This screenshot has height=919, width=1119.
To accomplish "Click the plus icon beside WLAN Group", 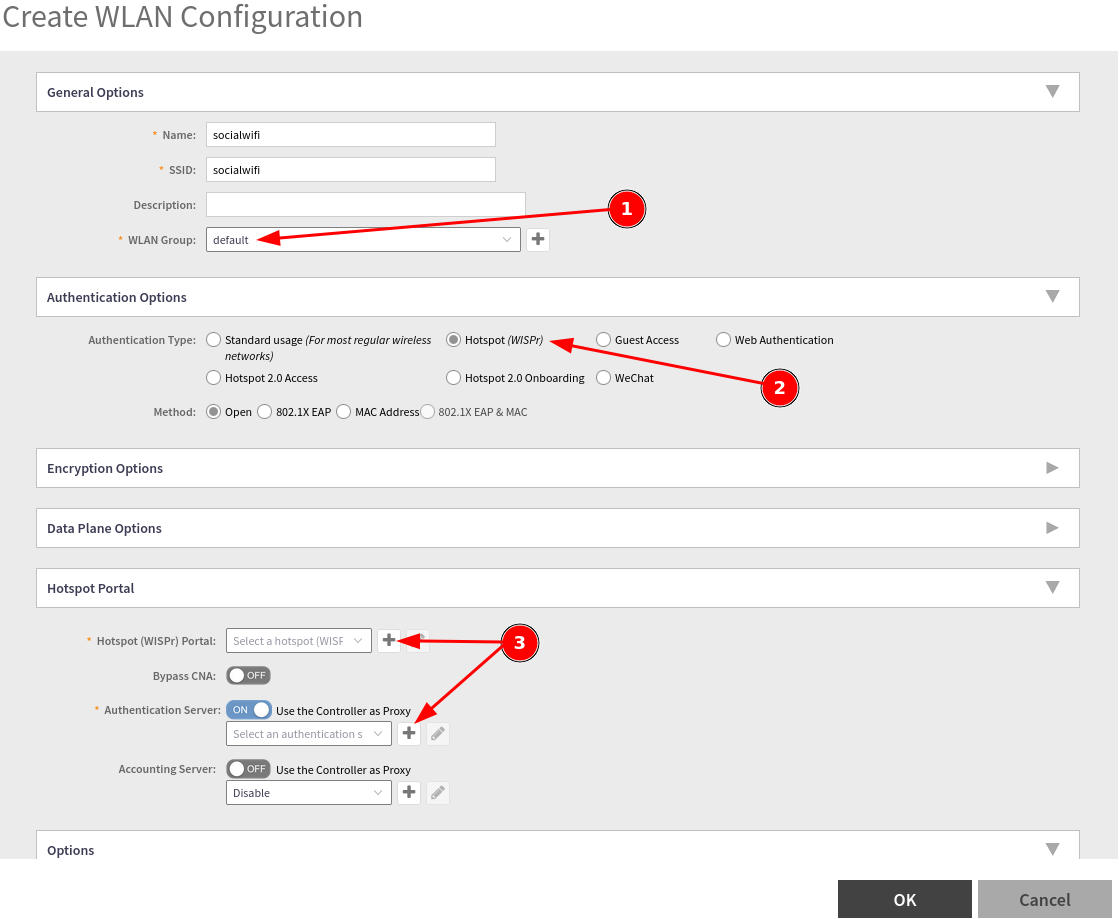I will [x=538, y=240].
